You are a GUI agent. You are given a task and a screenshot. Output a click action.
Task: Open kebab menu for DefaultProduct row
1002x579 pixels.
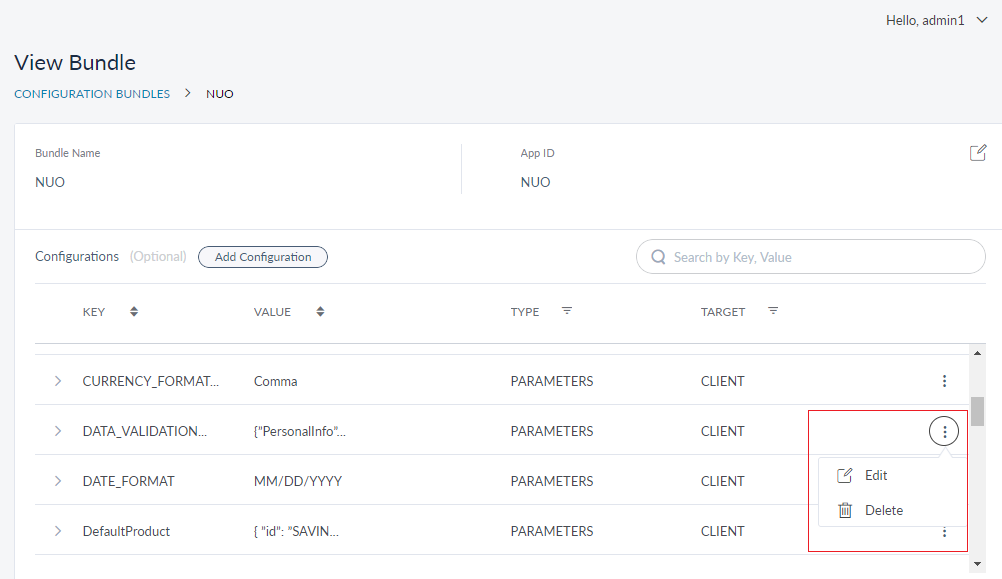pos(944,533)
